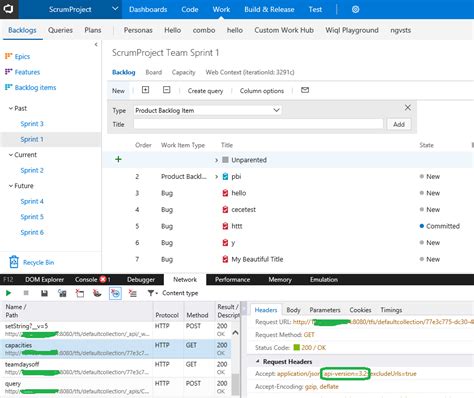Click the green plus add-item icon

tap(118, 159)
